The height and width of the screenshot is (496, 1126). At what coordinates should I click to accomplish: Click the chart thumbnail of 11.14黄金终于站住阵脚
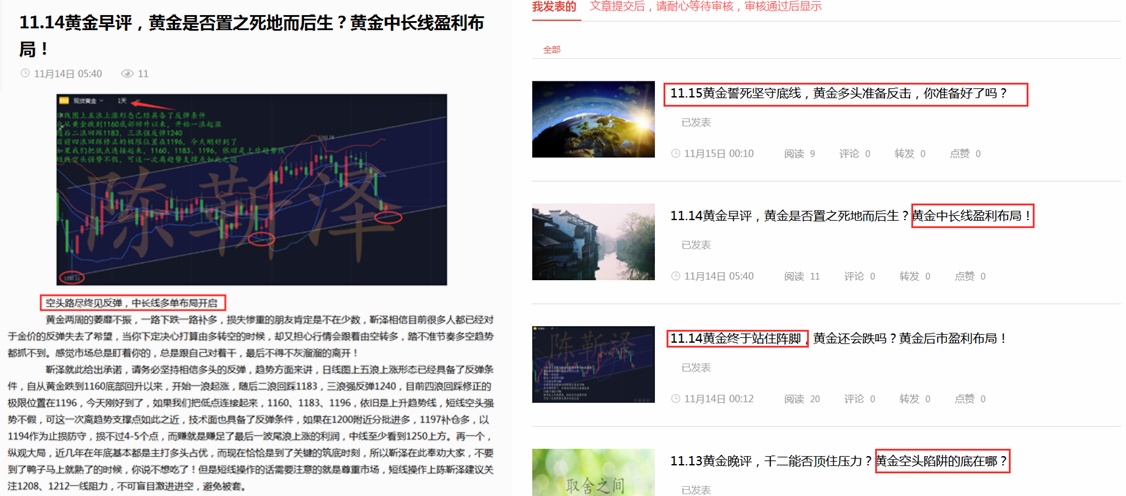pyautogui.click(x=593, y=364)
